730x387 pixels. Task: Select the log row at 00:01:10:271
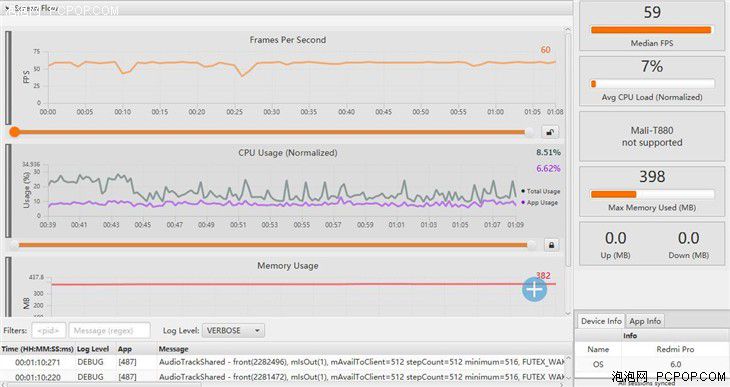tap(283, 362)
